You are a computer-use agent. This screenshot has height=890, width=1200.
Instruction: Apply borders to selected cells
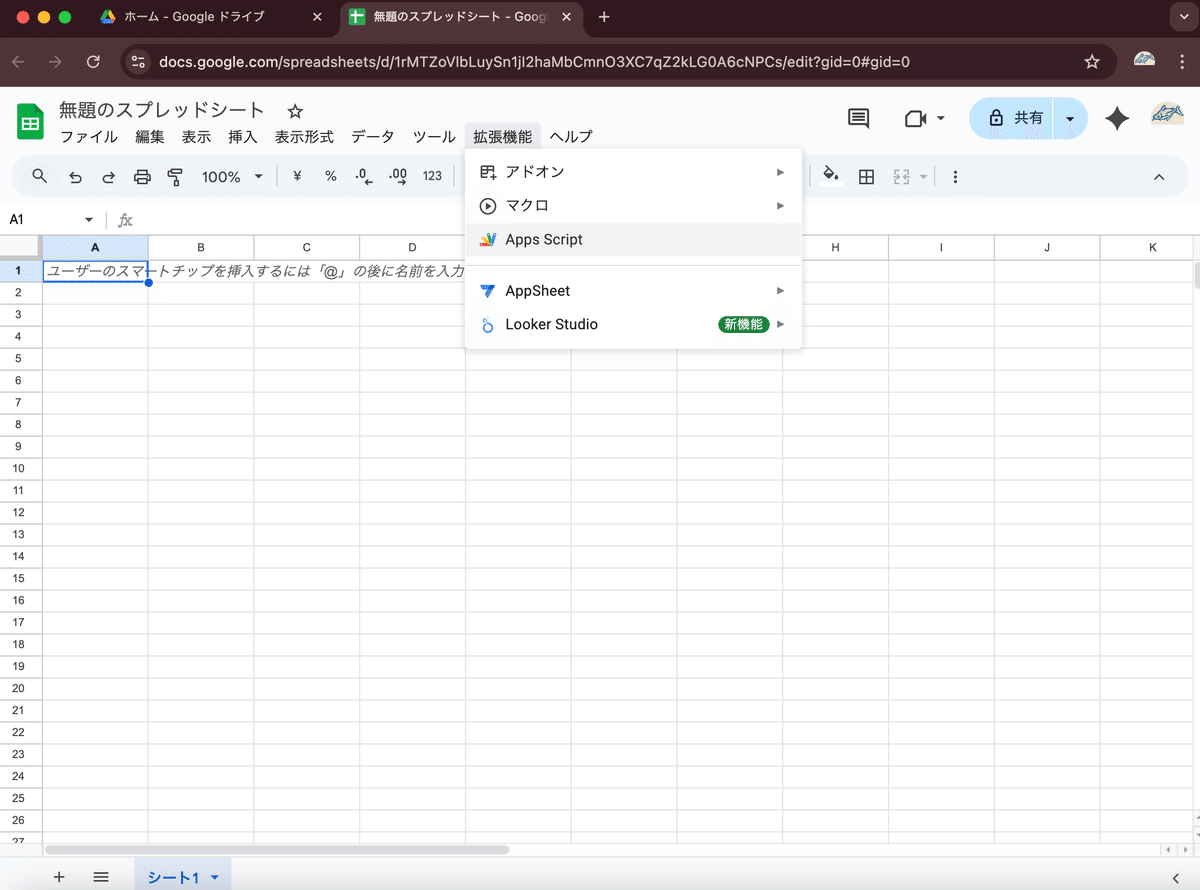pyautogui.click(x=866, y=176)
